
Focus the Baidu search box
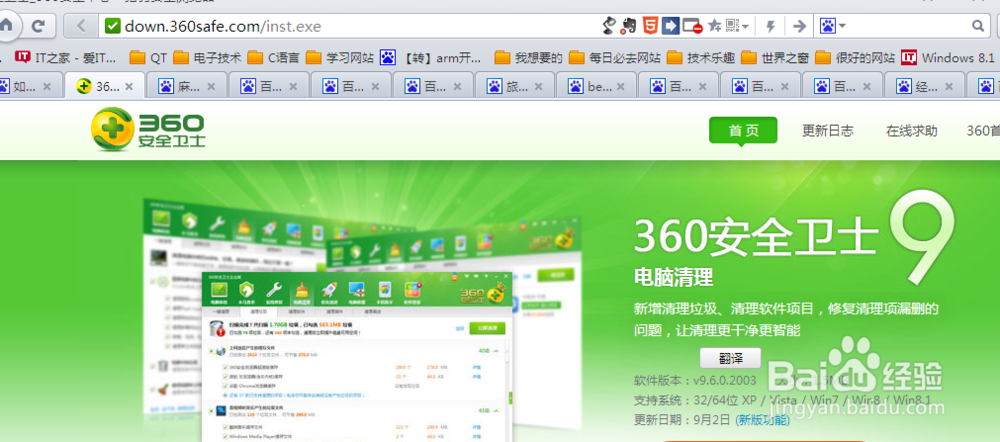909,26
